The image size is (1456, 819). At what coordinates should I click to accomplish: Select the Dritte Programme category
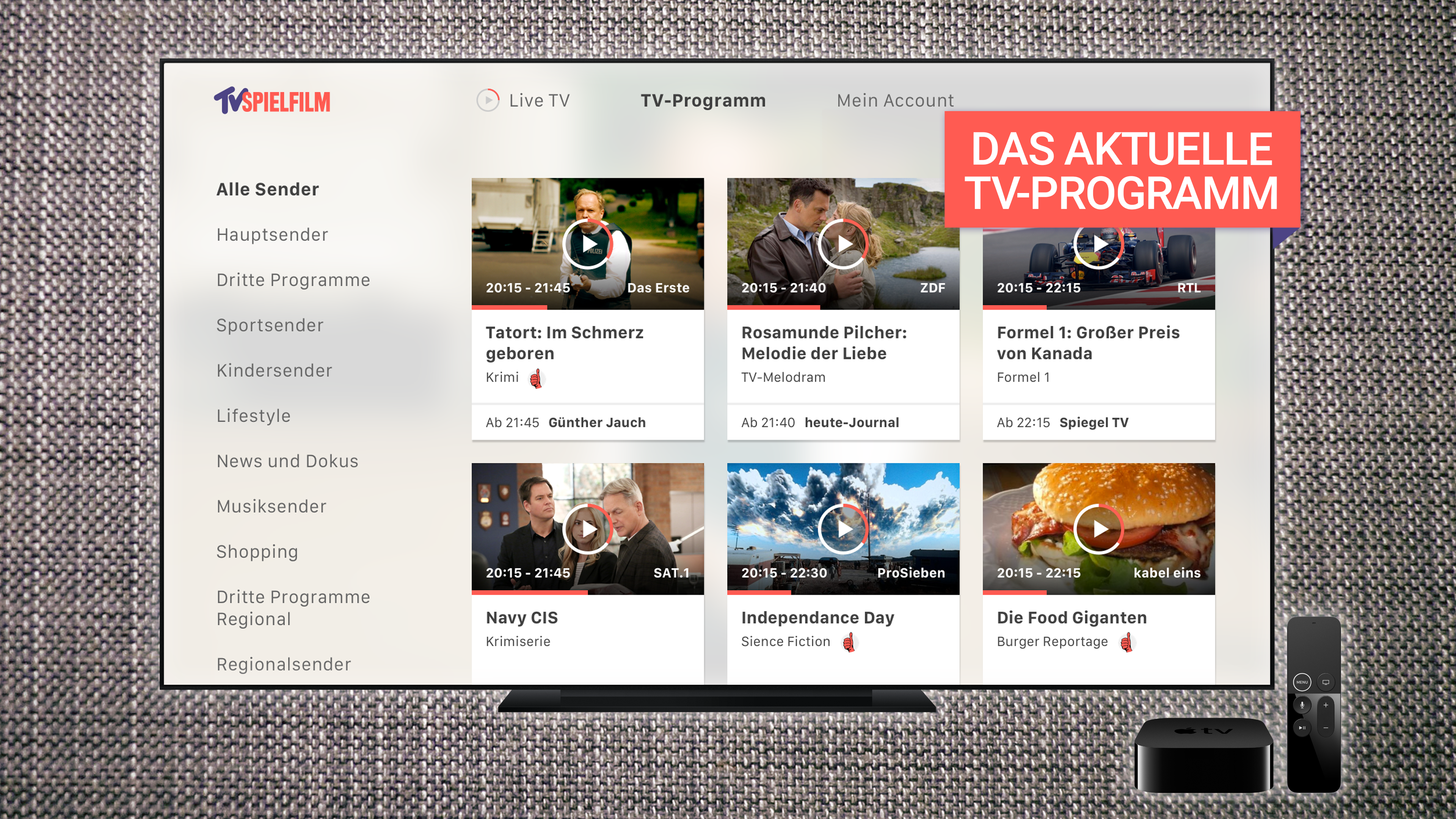293,280
